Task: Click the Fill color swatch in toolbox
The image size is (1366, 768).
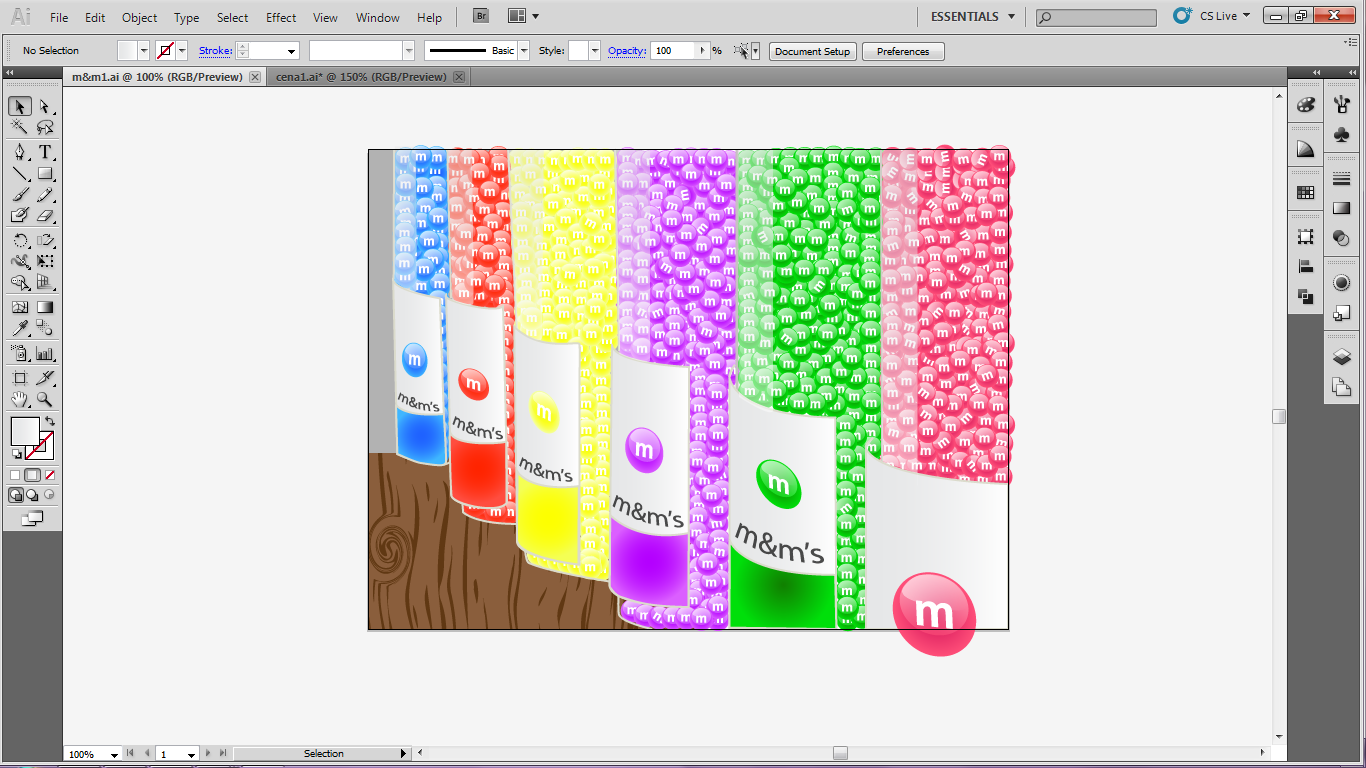Action: pyautogui.click(x=24, y=431)
